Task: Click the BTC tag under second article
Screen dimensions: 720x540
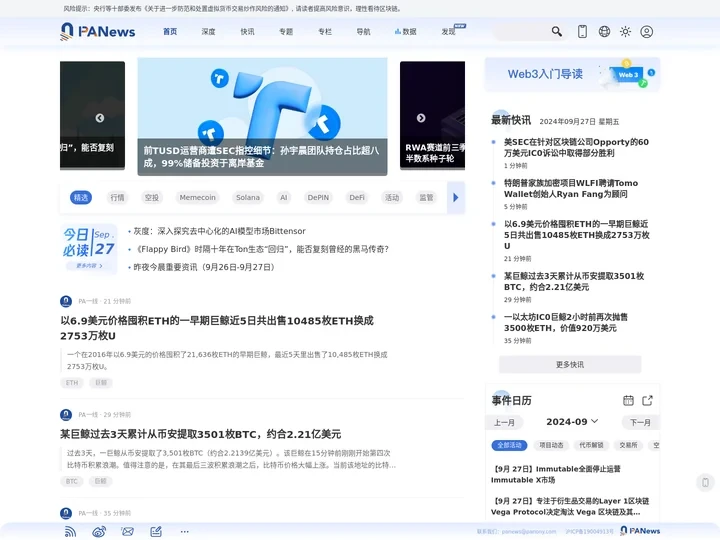Action: coord(72,481)
